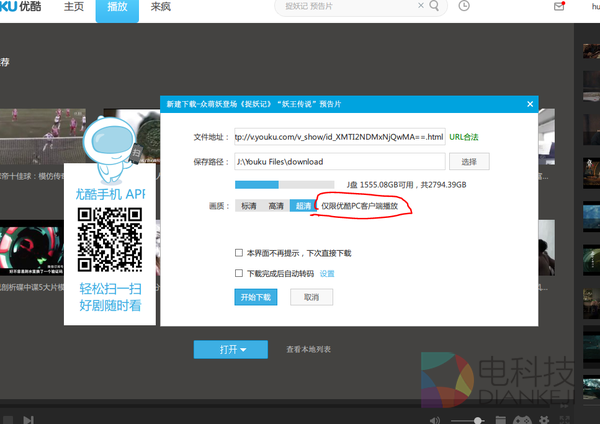Click the 查看本地列表 link
This screenshot has width=600, height=424.
point(308,349)
